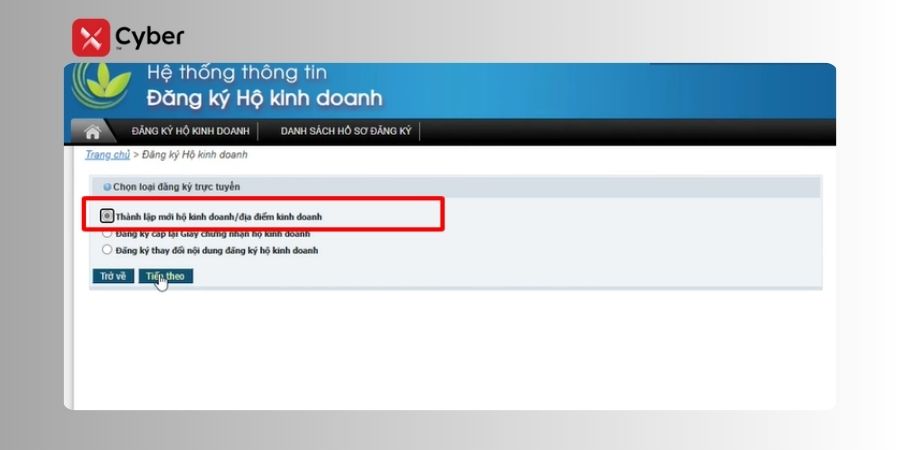Select Đăng ký cấp lại Giấy chứng nhận radio
This screenshot has height=450, width=900.
click(107, 234)
